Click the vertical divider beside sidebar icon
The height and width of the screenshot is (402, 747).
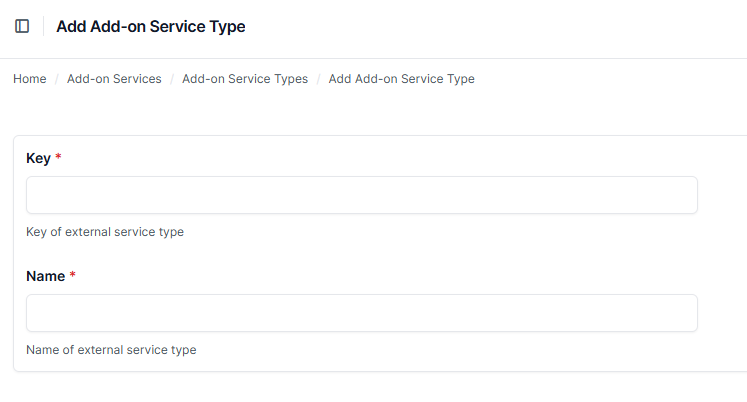tap(43, 27)
